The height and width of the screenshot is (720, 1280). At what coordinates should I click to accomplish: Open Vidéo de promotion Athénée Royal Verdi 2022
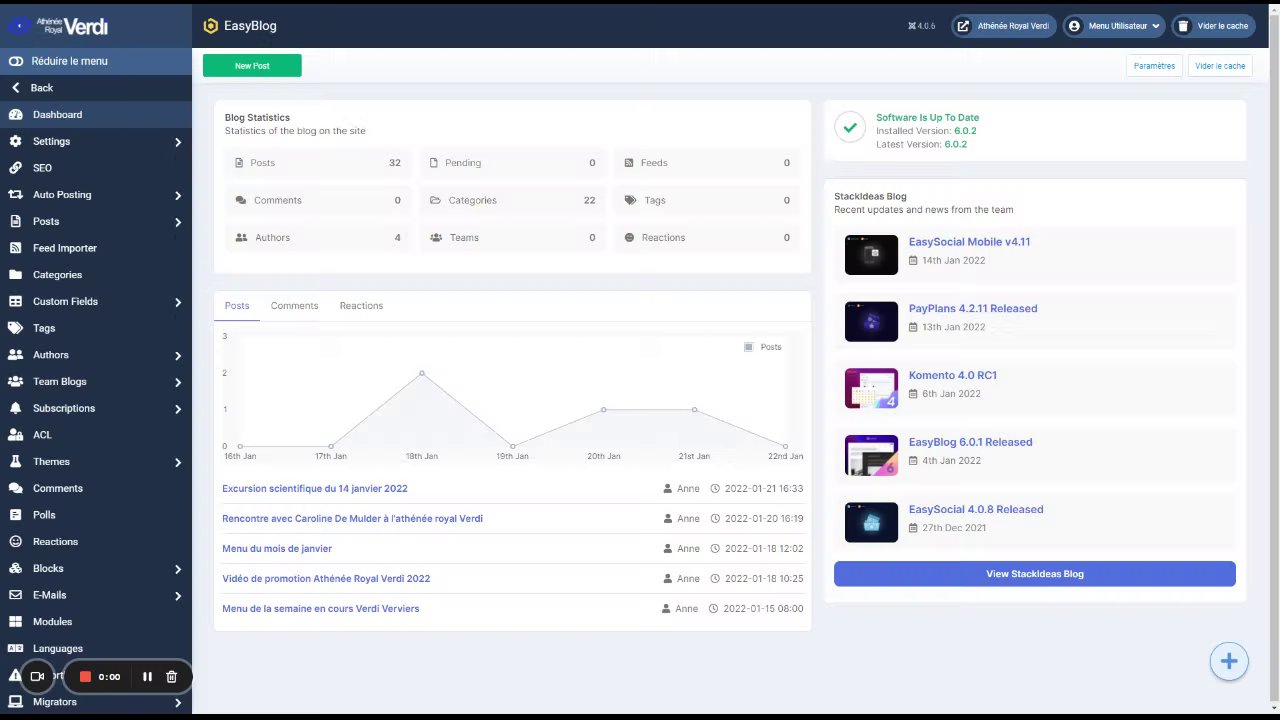click(x=326, y=579)
